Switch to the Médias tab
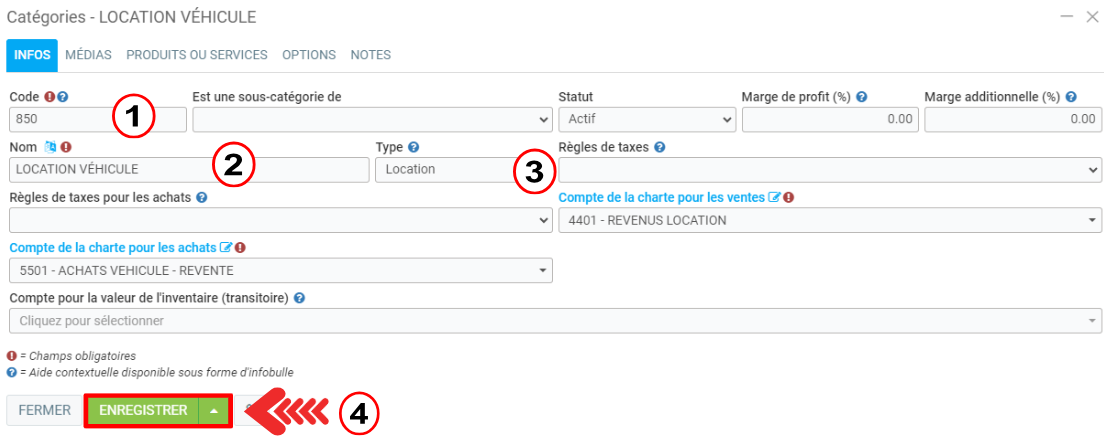1104x436 pixels. tap(88, 55)
